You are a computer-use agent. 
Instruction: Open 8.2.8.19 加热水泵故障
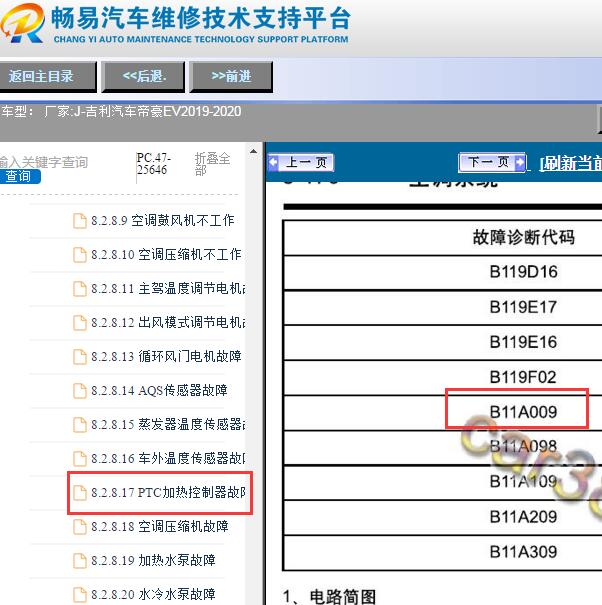153,560
